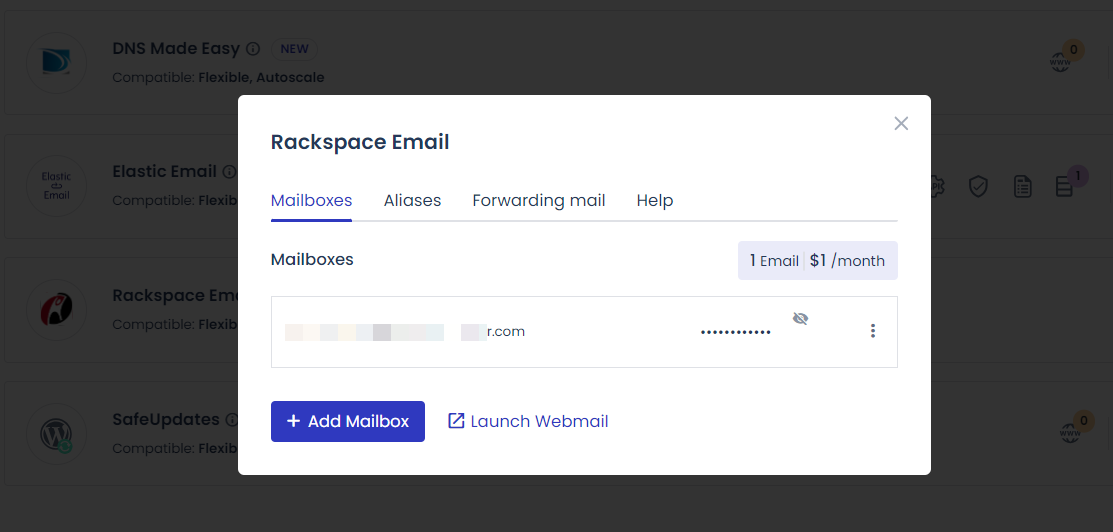
Task: Close the Rackspace Email dialog
Action: 901,124
